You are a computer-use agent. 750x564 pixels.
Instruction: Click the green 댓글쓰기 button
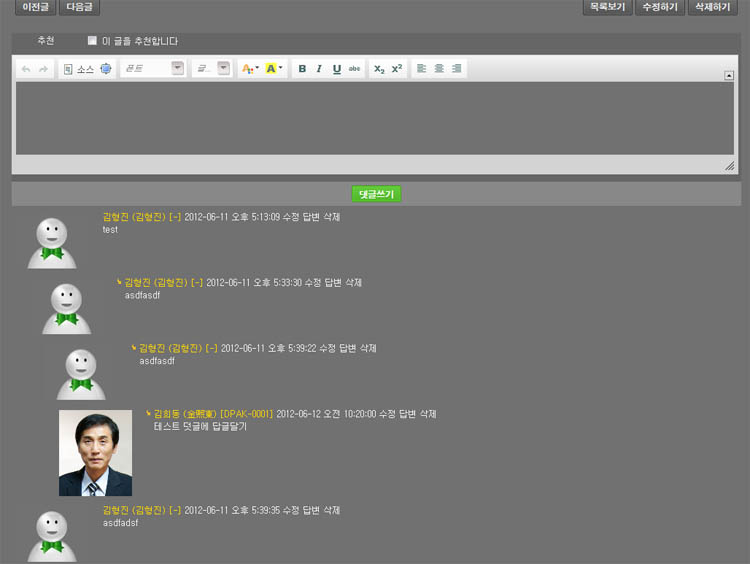(x=376, y=194)
